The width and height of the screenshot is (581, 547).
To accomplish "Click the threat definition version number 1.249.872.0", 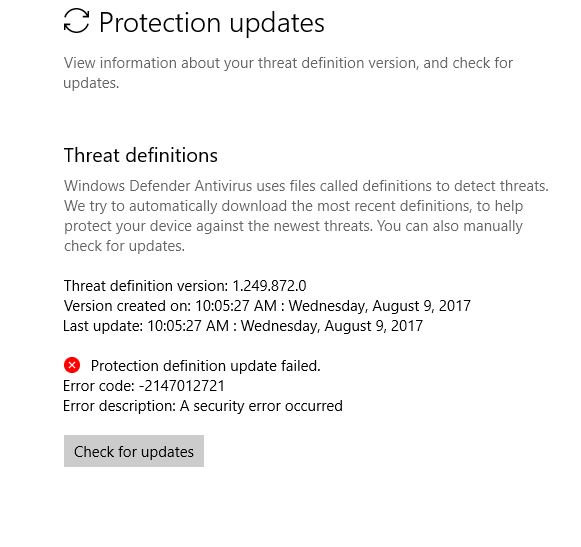I will [269, 286].
